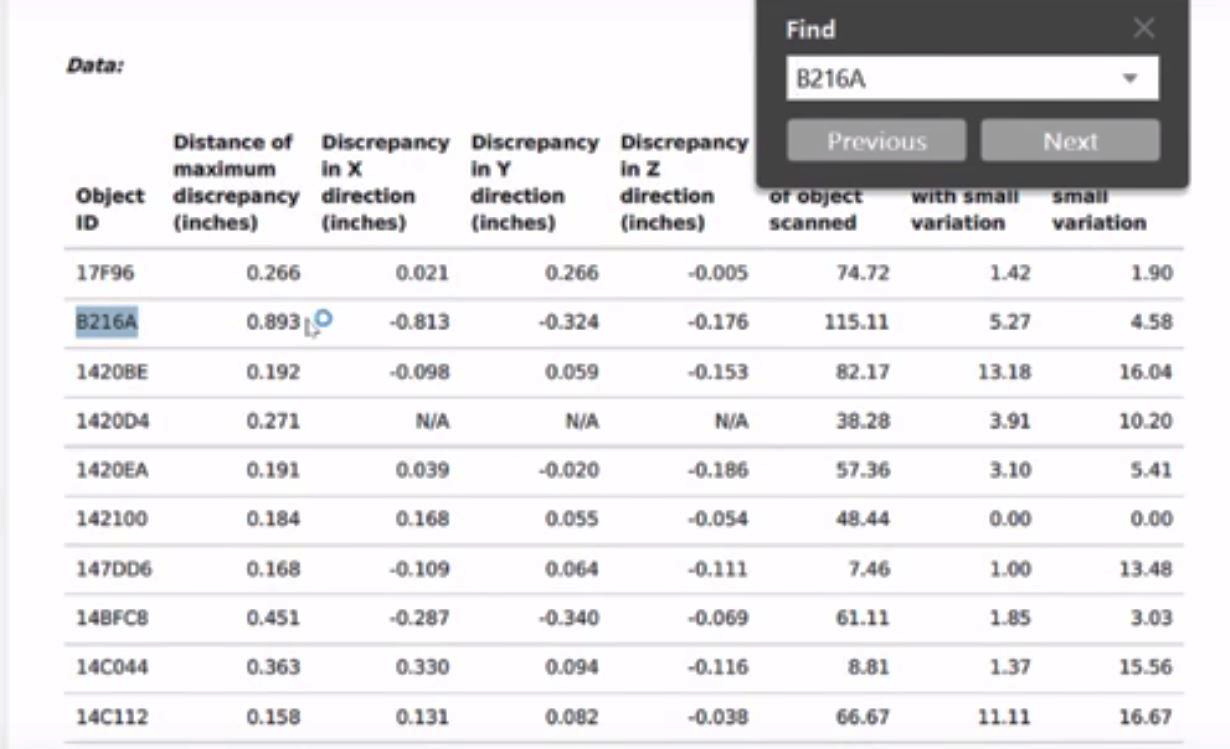
Task: Click the Find text field containing B216A
Action: [950, 79]
